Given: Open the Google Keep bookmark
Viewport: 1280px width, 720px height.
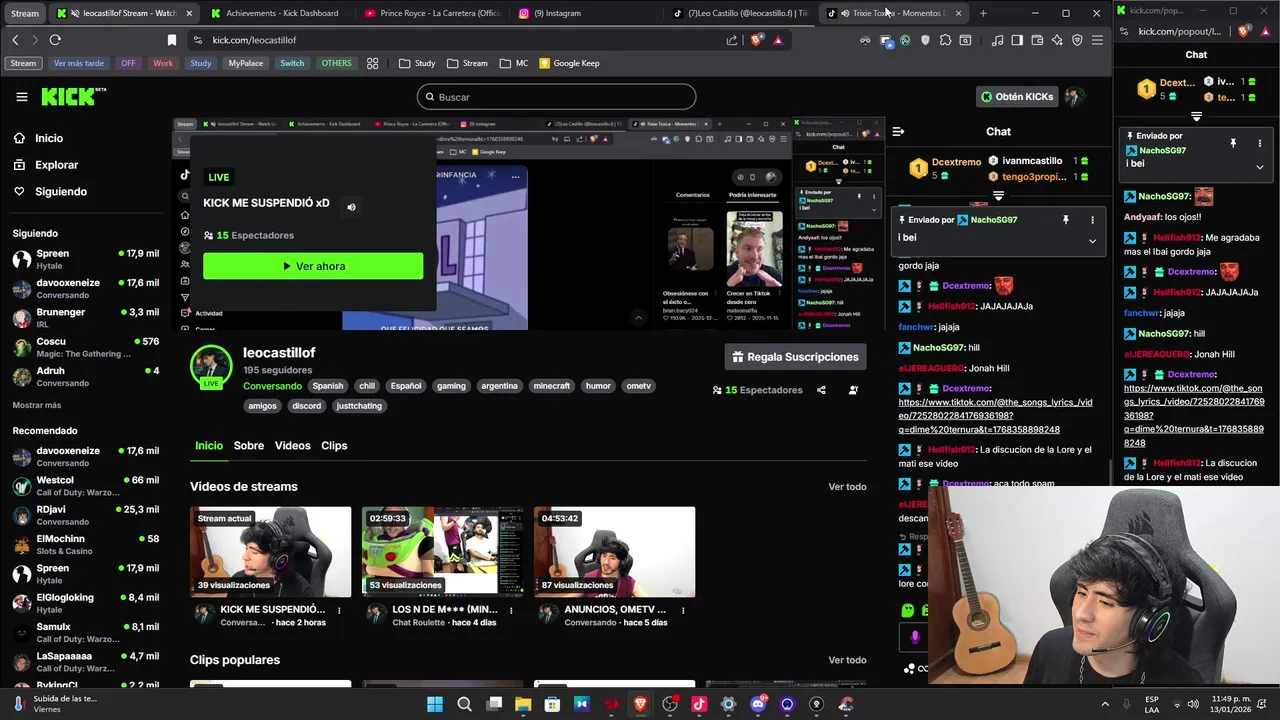Looking at the screenshot, I should 570,63.
